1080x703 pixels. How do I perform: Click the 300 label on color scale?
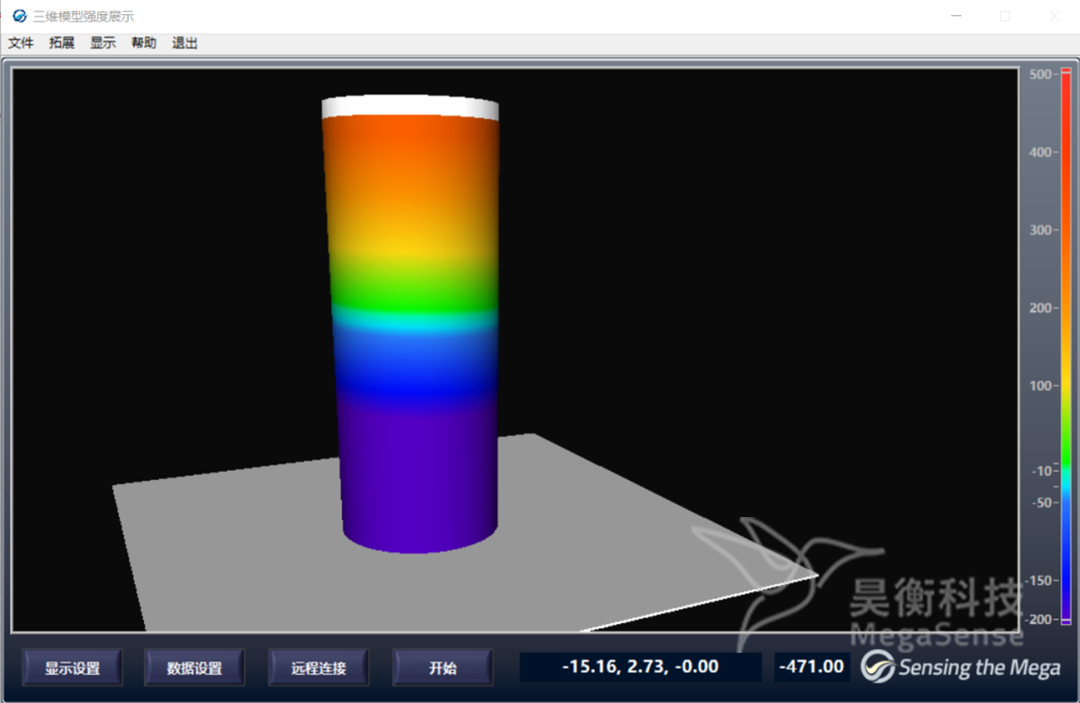pyautogui.click(x=1040, y=230)
